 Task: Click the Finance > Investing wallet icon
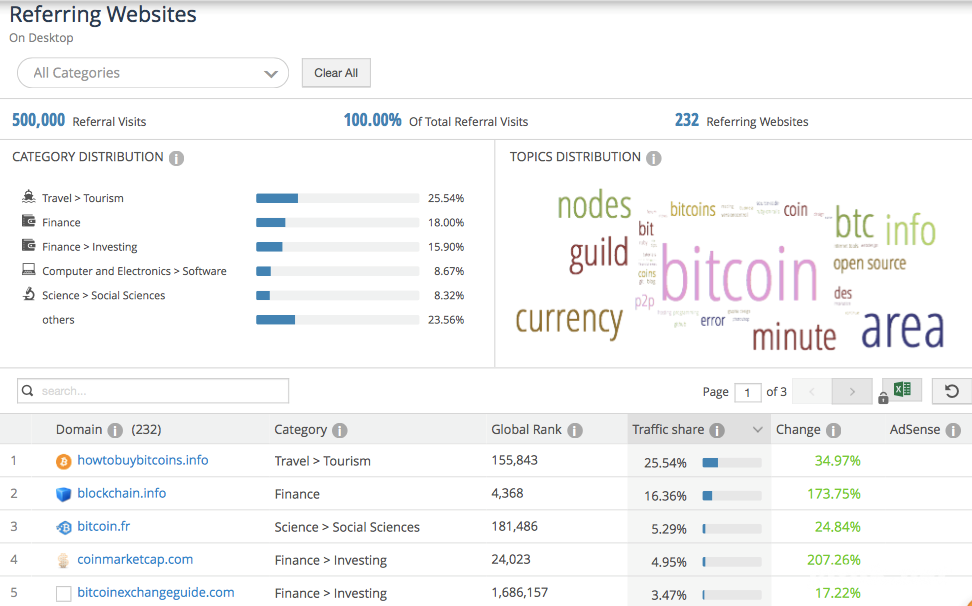pos(29,245)
